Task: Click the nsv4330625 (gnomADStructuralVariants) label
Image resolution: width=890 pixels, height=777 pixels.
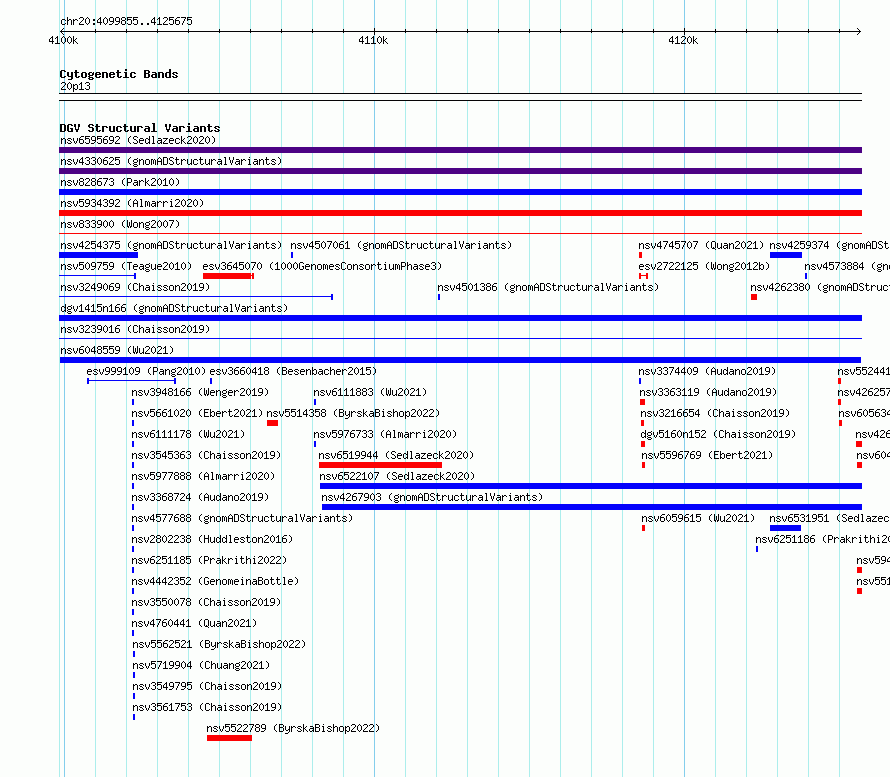Action: coord(171,161)
